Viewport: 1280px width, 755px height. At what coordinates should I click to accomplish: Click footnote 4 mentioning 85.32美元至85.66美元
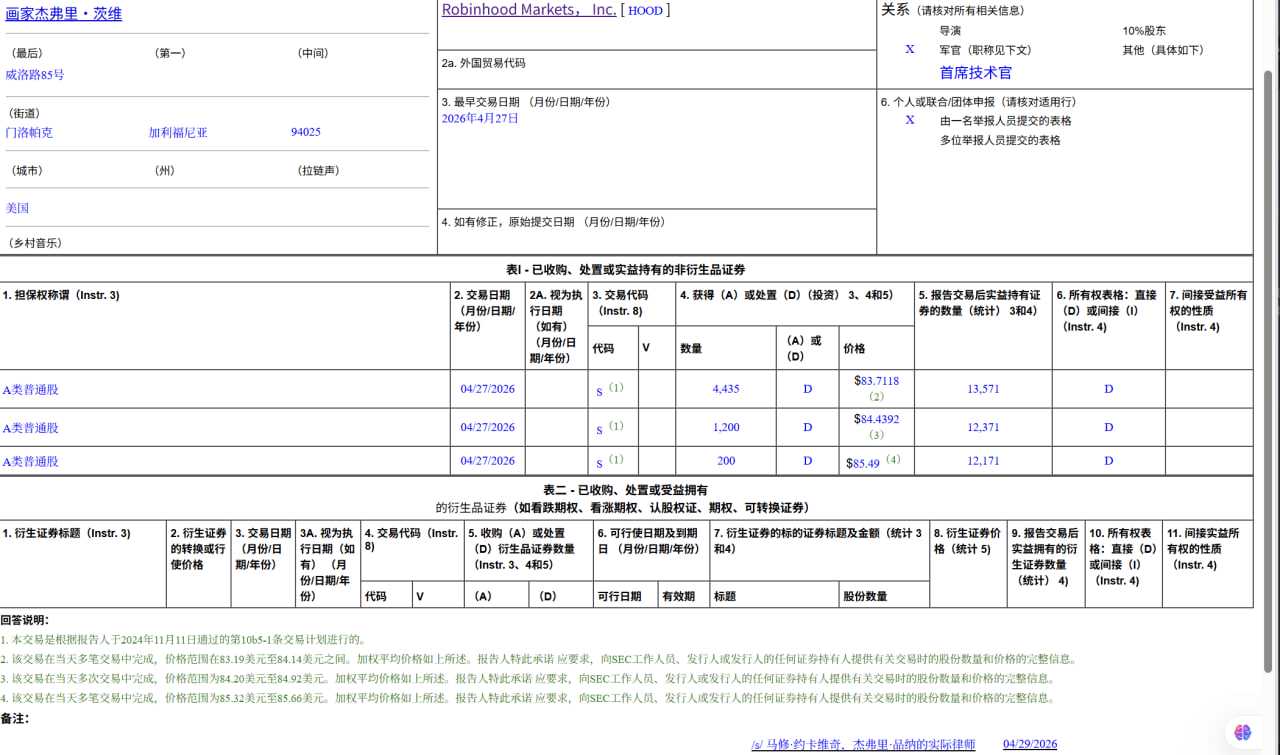point(527,698)
